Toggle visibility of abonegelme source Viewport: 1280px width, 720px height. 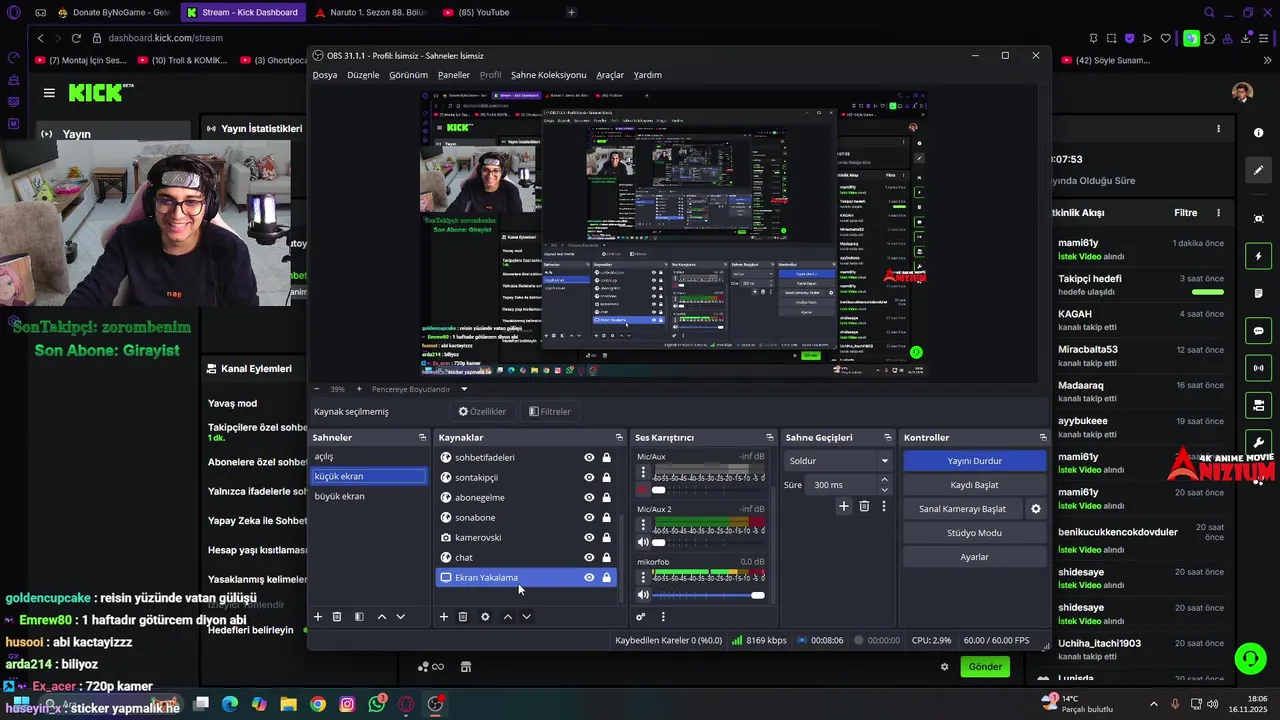point(589,497)
